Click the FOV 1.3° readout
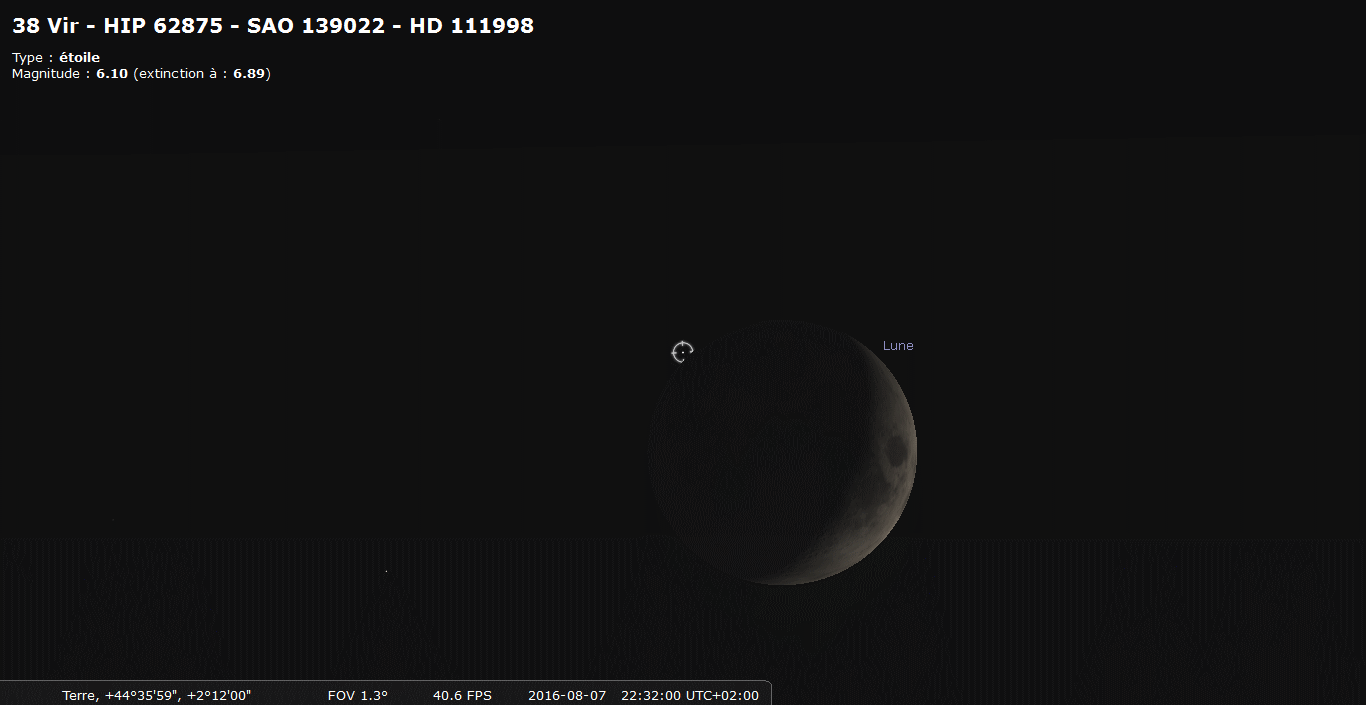Viewport: 1366px width, 705px height. coord(357,695)
